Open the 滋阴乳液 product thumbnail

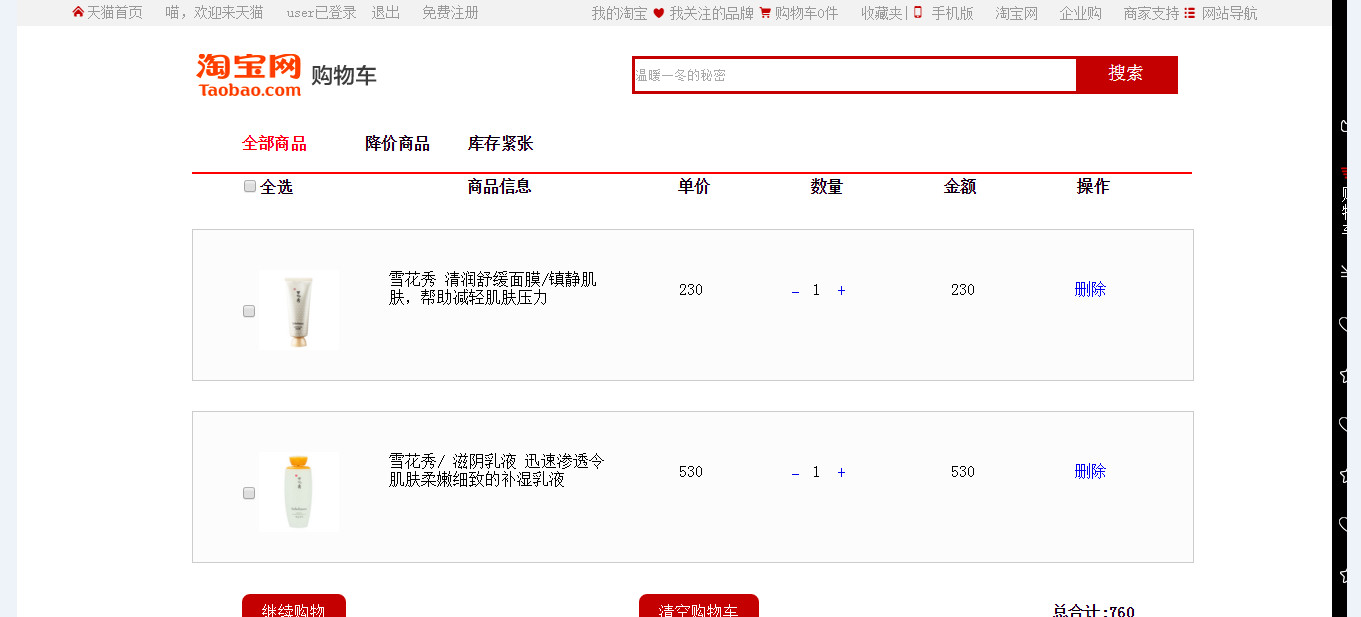point(298,492)
